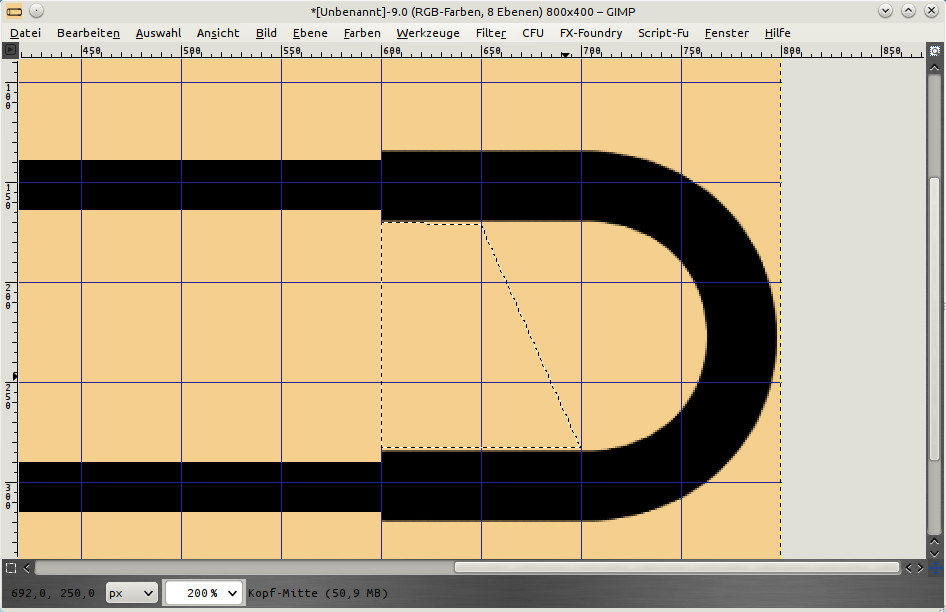Click the horizontal scrollbar left arrow
Screen dimensions: 946x612
click(x=27, y=567)
